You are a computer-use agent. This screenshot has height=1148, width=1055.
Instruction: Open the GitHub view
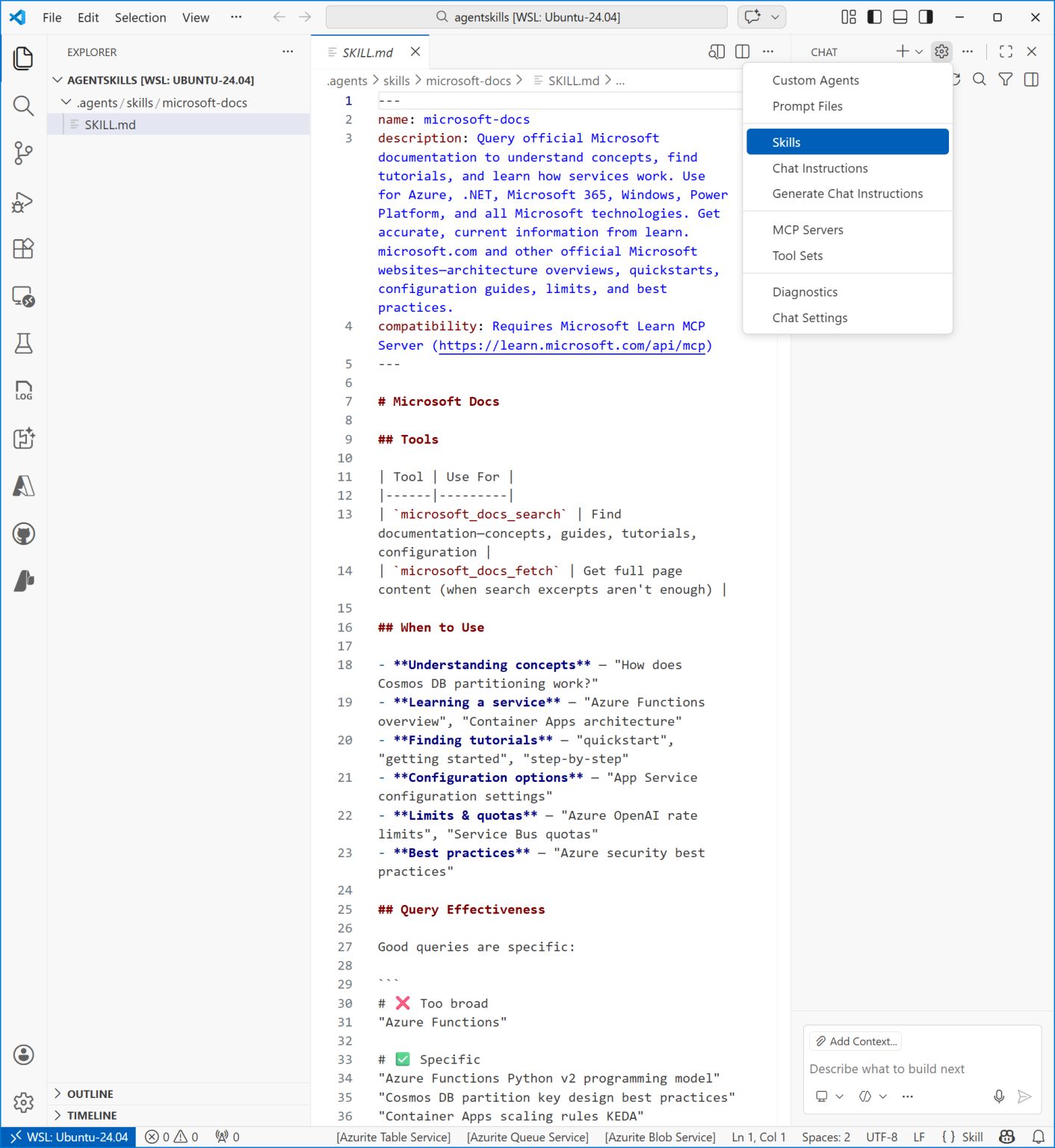(x=23, y=534)
